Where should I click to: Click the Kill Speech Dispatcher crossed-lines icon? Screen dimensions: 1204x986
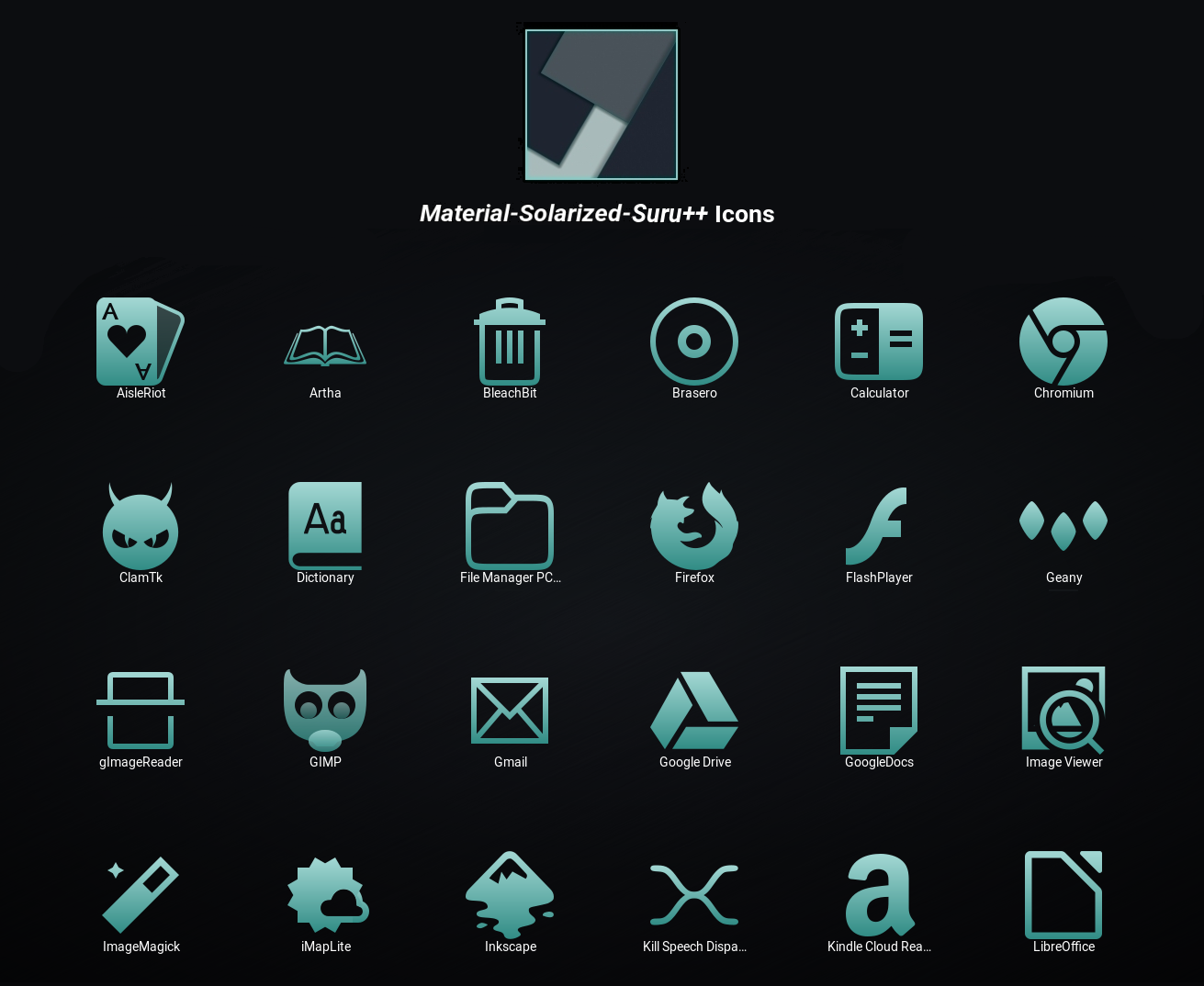[694, 895]
